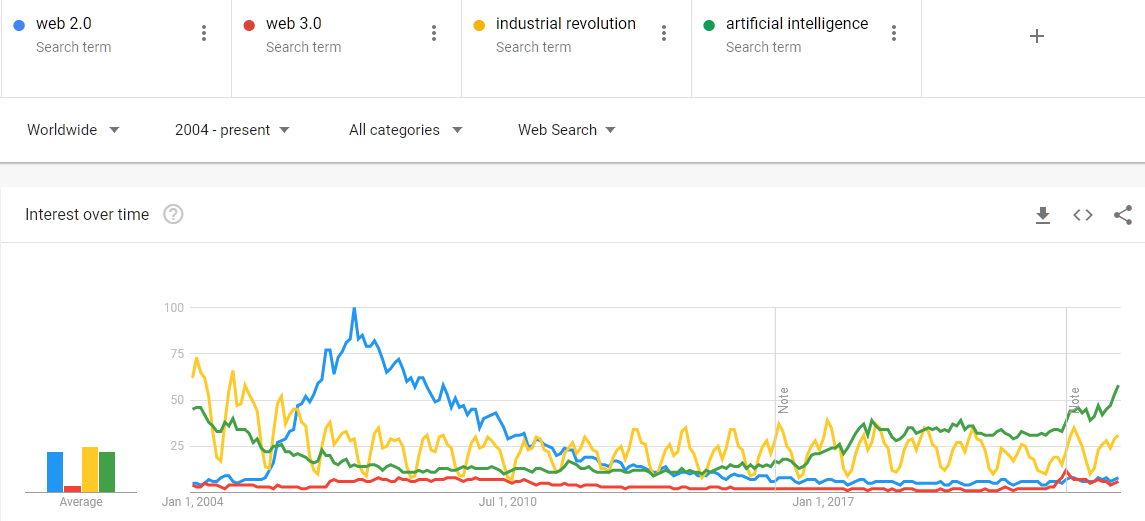The image size is (1145, 521).
Task: Open more options for web 2.0 term
Action: (x=204, y=33)
